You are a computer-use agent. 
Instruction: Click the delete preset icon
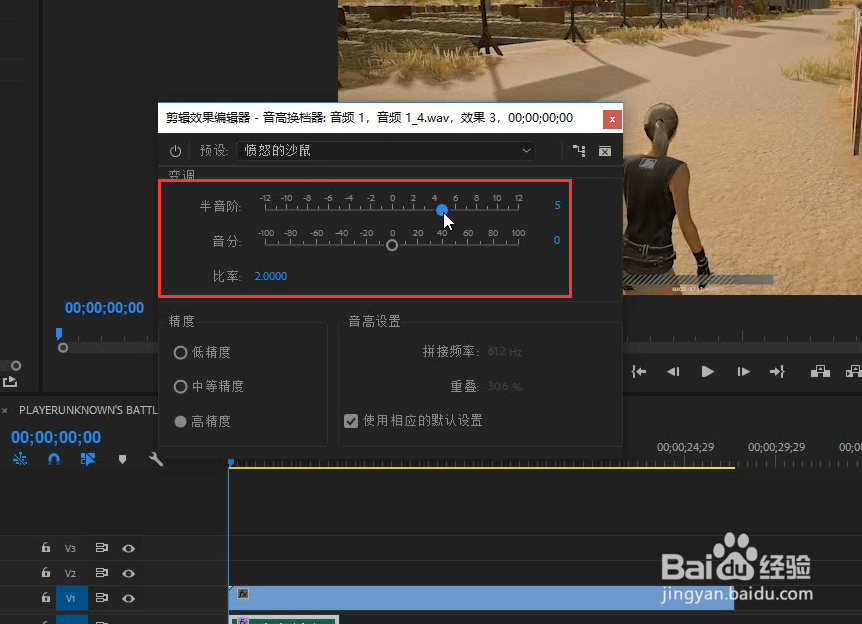(605, 151)
